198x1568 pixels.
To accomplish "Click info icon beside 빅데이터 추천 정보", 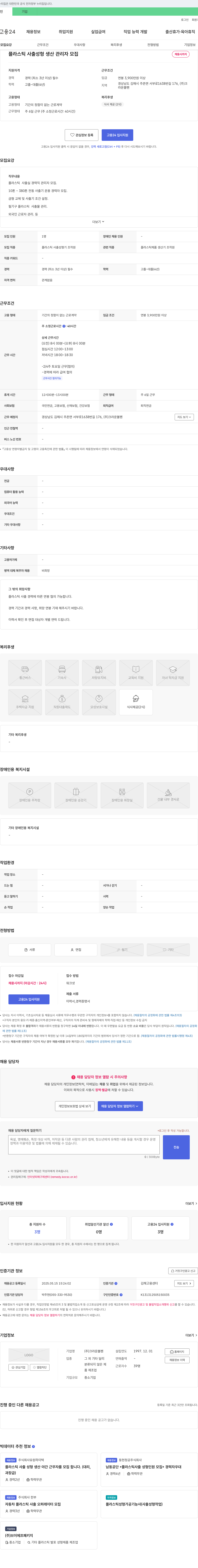I will click(33, 1446).
